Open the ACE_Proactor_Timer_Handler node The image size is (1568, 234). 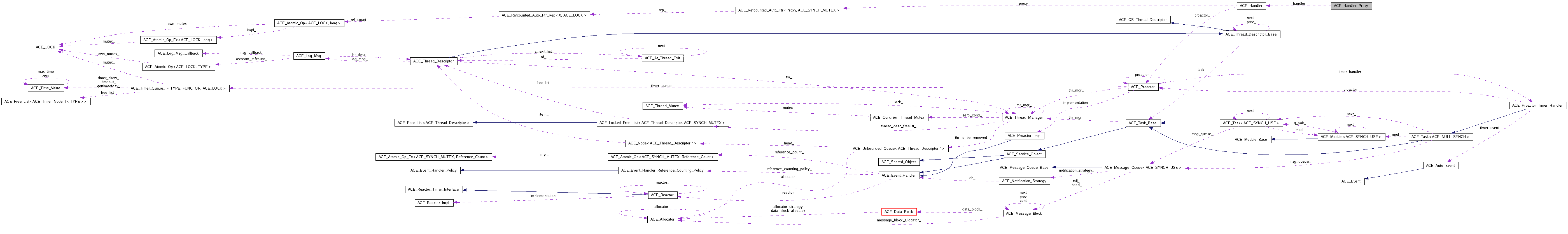point(1536,105)
